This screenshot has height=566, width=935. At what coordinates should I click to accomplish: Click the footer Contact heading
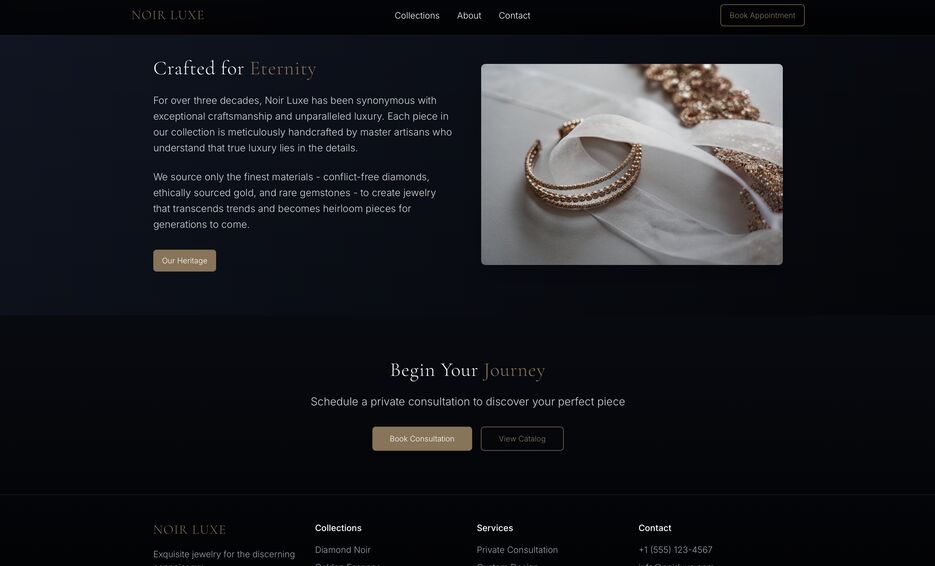pyautogui.click(x=654, y=528)
